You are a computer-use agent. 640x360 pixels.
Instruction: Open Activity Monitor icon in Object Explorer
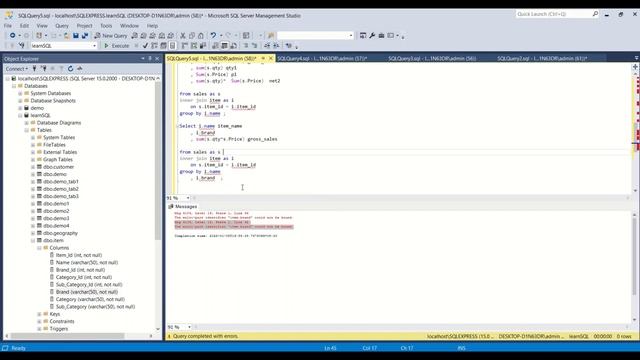click(x=80, y=69)
